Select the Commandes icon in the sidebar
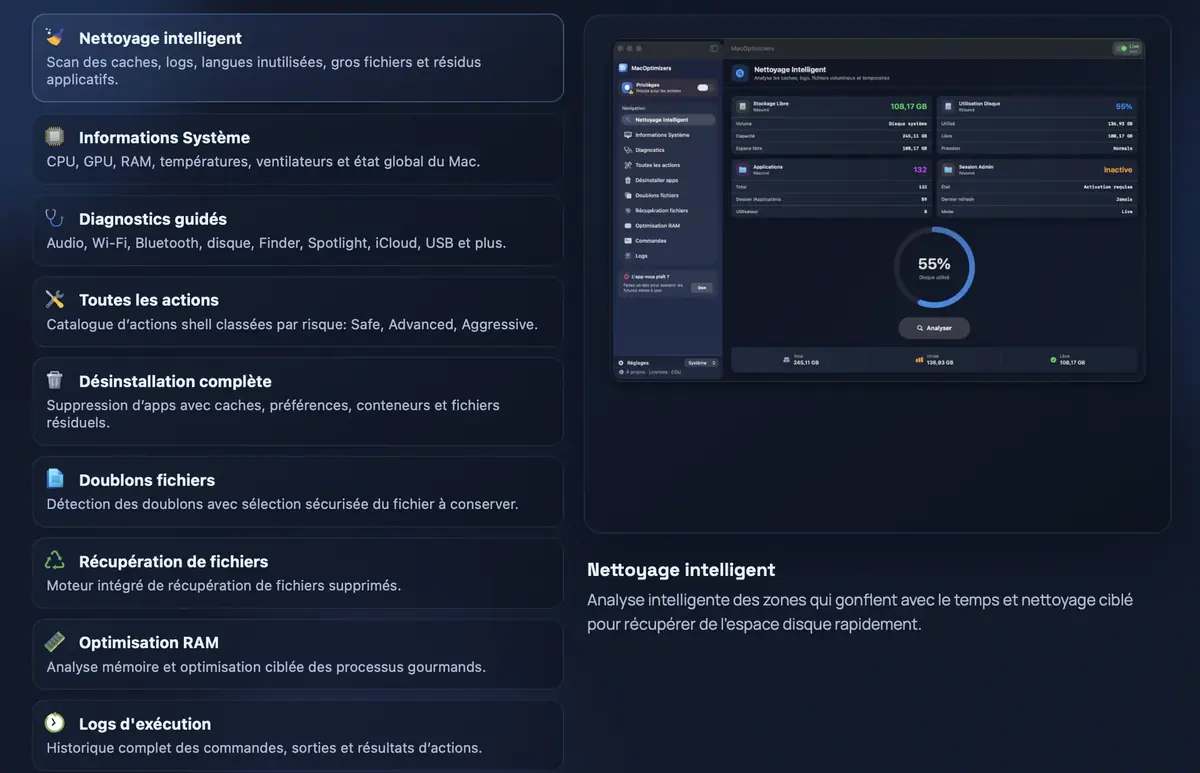1200x773 pixels. [x=627, y=240]
